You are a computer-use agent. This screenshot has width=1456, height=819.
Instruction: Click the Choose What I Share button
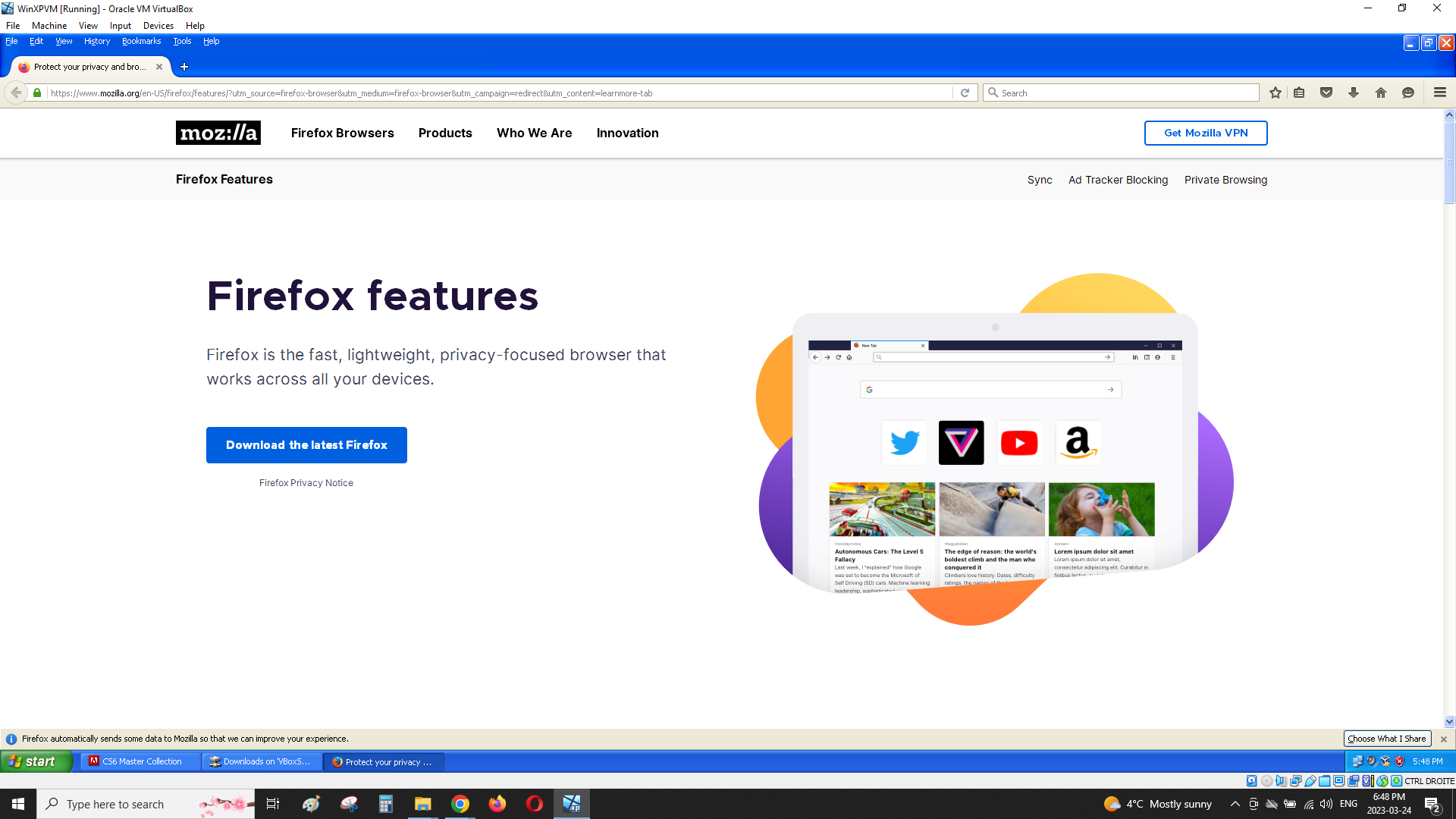[x=1386, y=739]
